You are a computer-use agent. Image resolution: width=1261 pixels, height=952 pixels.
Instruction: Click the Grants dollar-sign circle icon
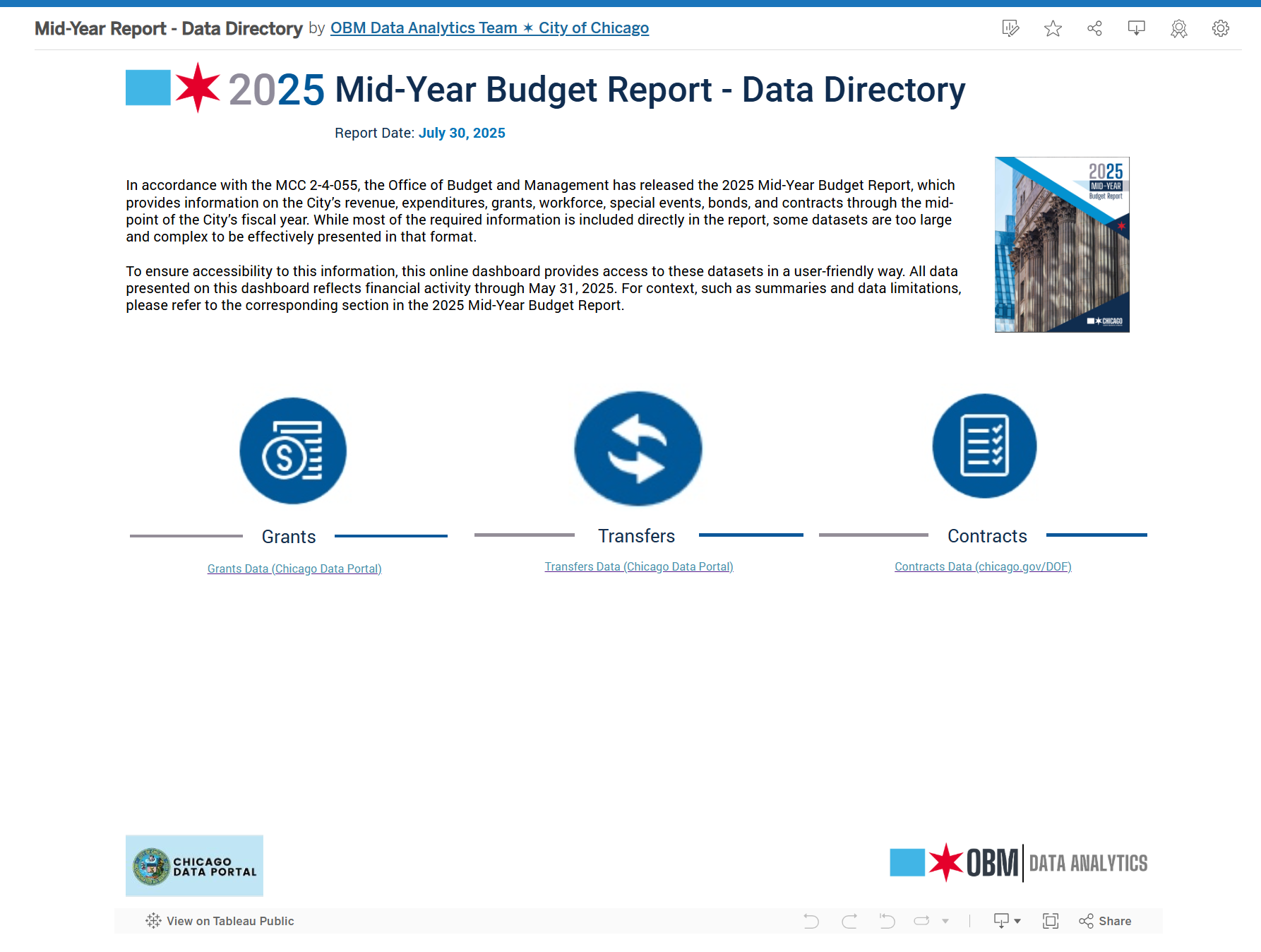(293, 451)
